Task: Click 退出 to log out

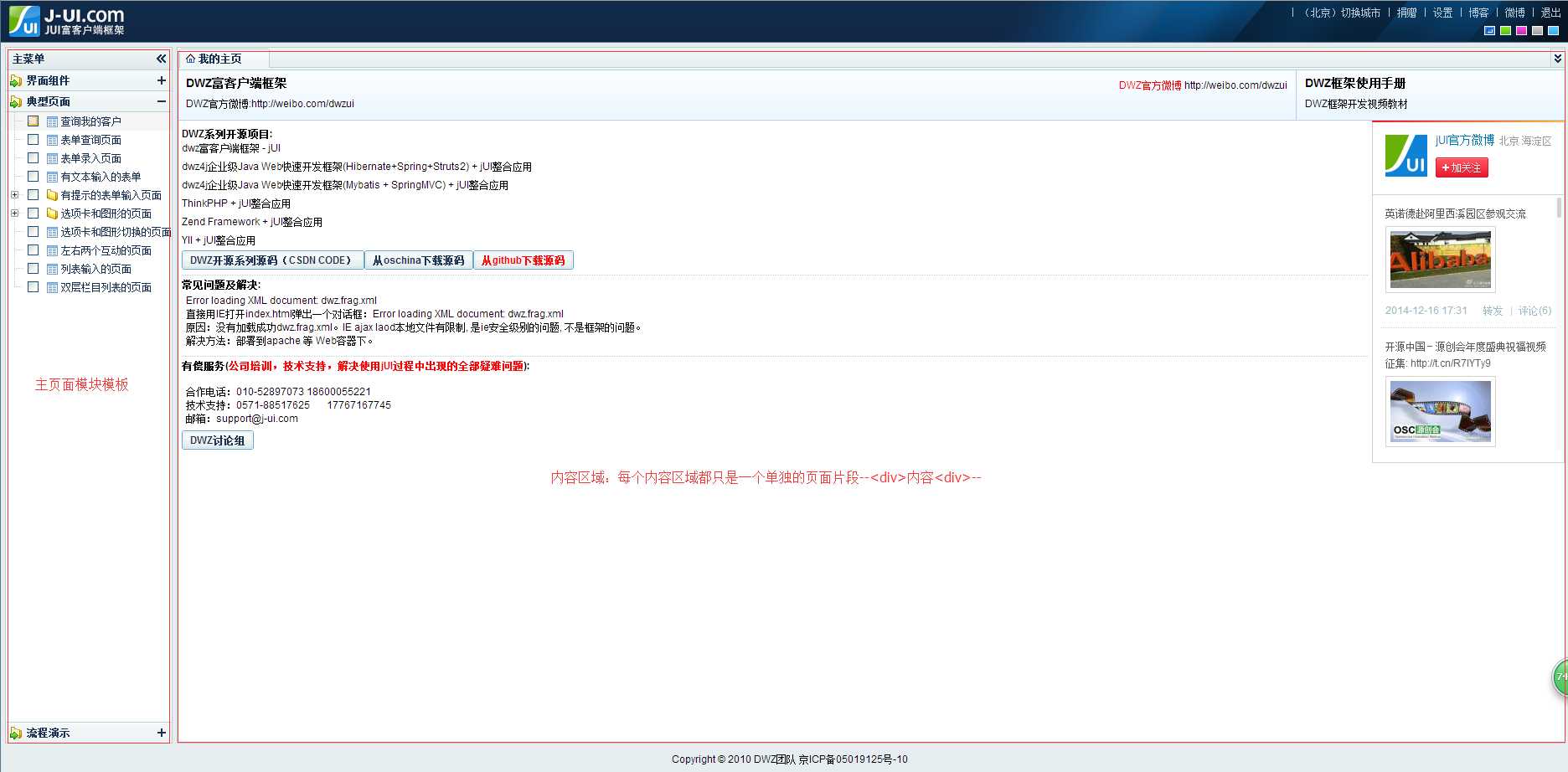Action: click(x=1550, y=13)
